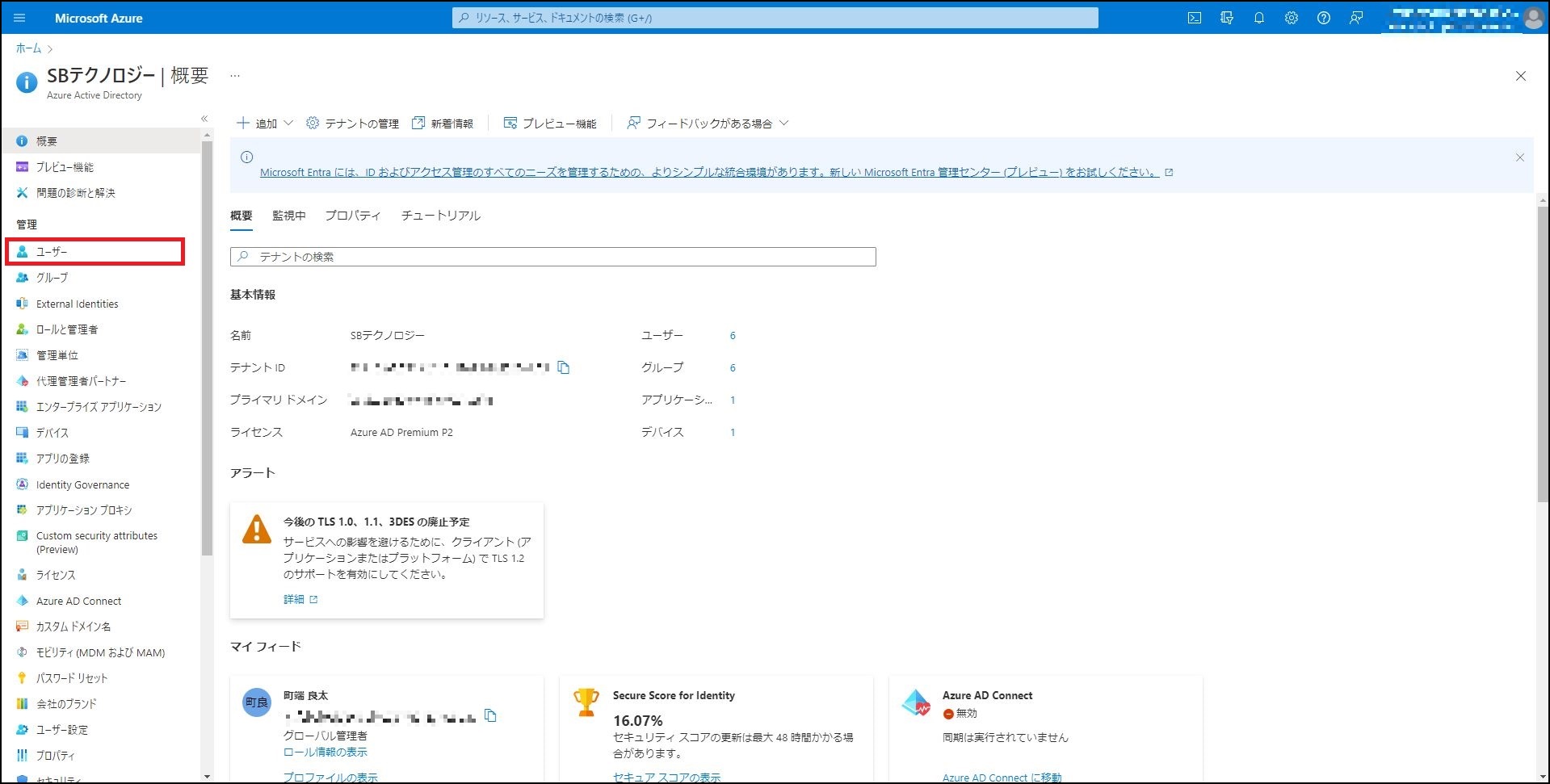Expand the feedback dropdown in toolbar

coord(708,124)
